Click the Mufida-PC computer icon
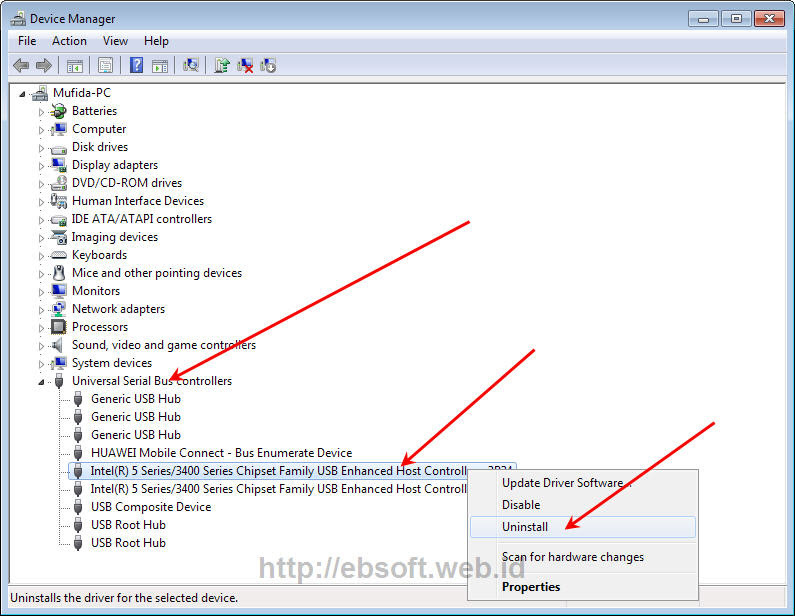This screenshot has height=616, width=795. point(40,93)
